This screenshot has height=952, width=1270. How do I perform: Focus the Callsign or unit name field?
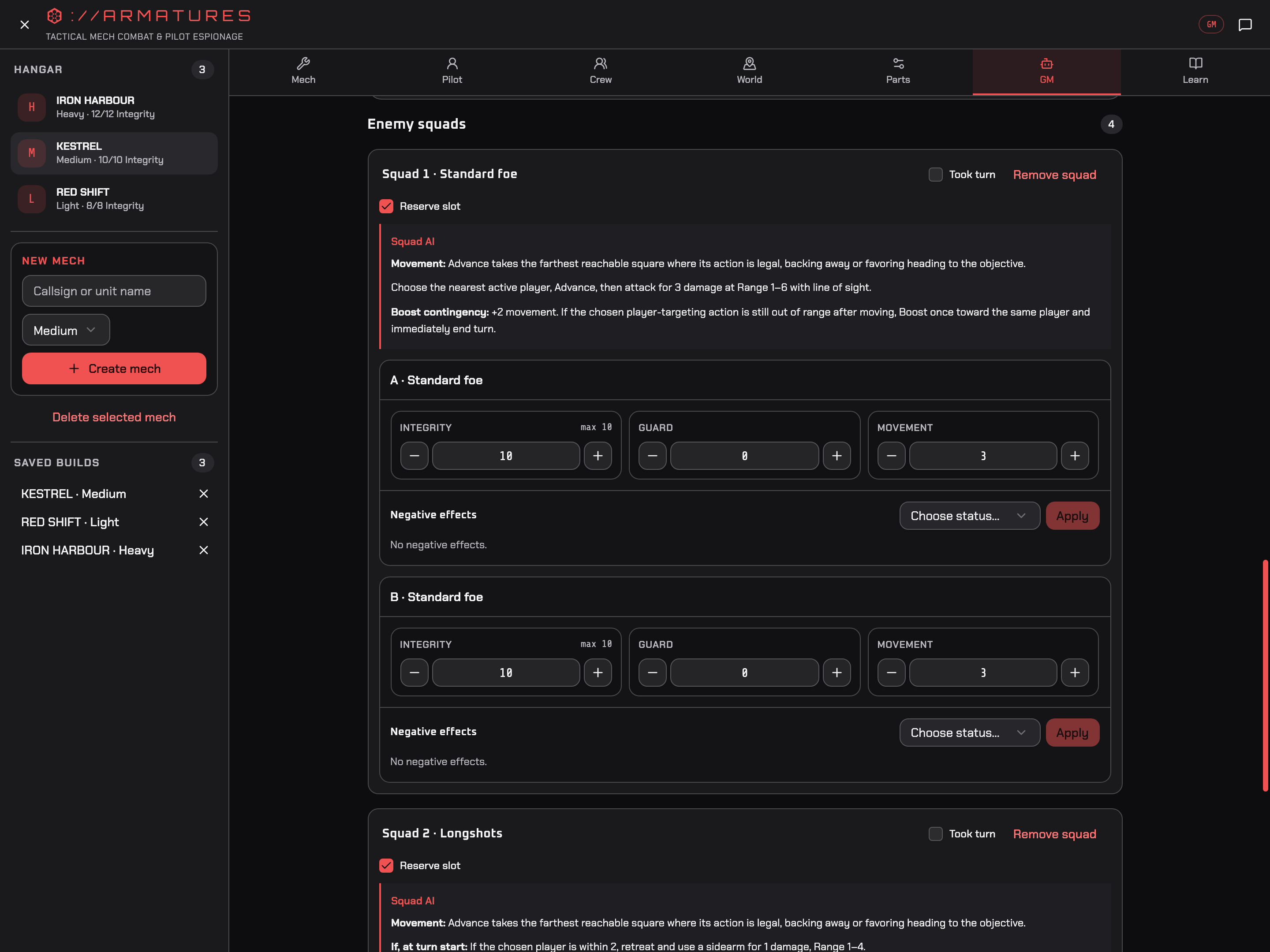coord(114,291)
